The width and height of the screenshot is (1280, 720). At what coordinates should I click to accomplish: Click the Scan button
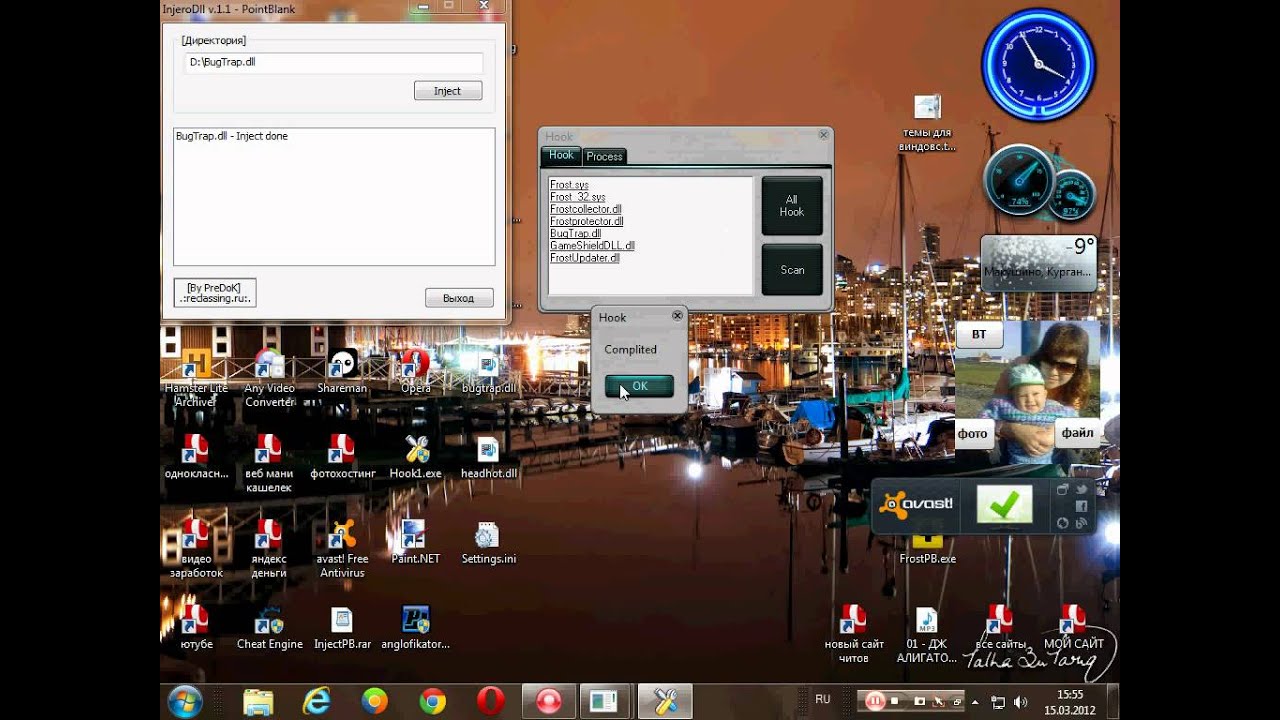792,270
